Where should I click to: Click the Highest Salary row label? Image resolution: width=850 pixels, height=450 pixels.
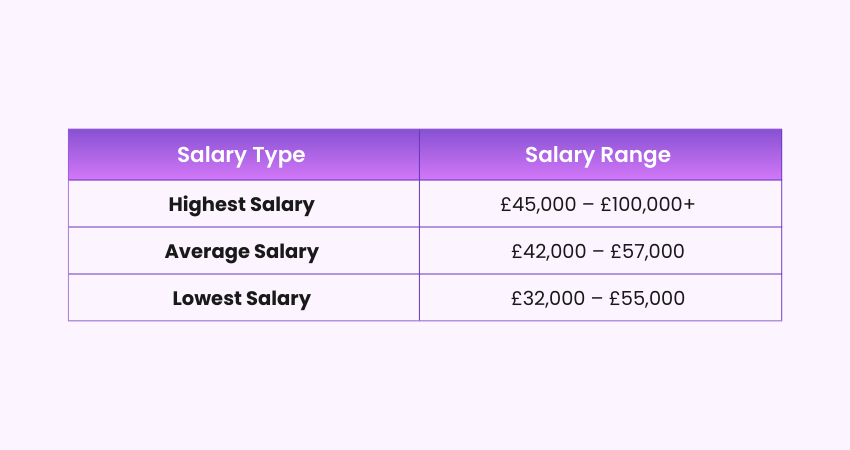click(241, 204)
